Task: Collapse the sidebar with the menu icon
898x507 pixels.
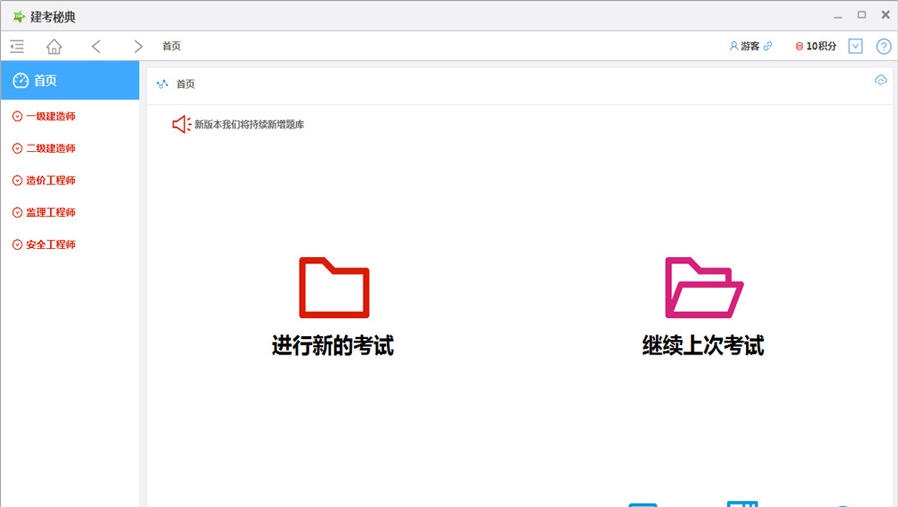Action: 17,46
